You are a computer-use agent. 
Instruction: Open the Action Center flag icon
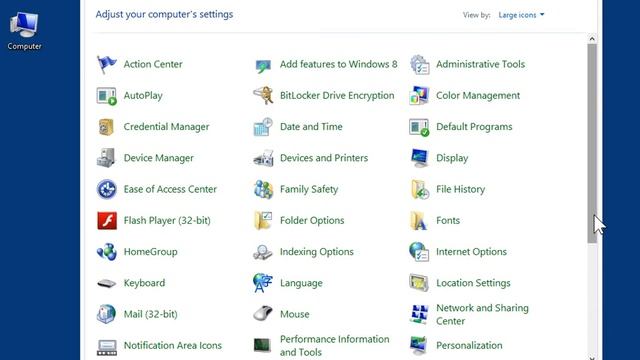(107, 64)
